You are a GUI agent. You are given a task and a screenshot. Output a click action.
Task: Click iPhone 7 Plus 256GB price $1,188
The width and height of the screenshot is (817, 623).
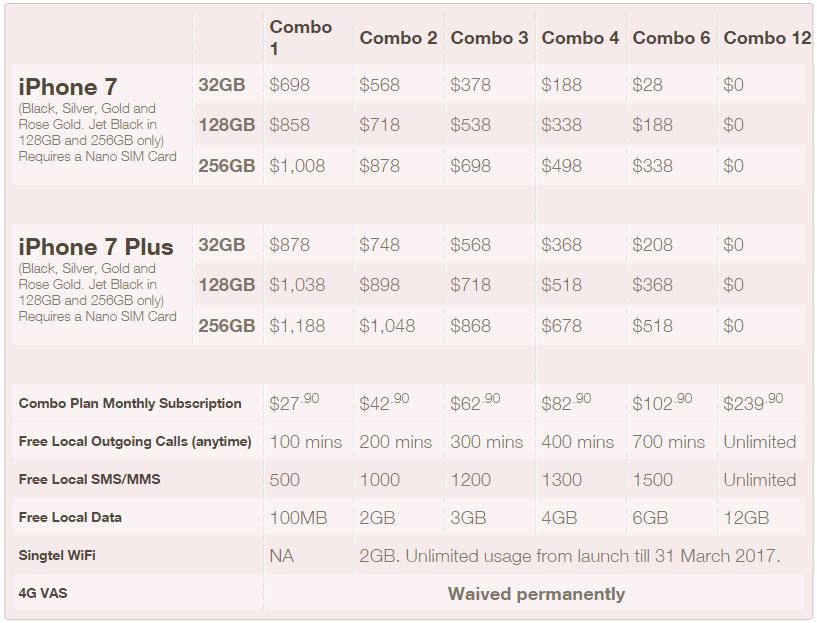pos(297,326)
